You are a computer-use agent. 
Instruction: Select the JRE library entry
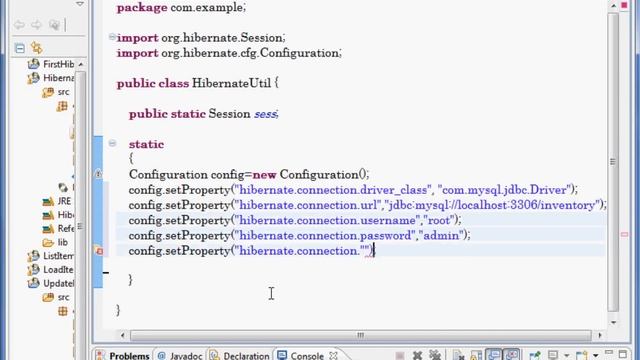point(57,201)
